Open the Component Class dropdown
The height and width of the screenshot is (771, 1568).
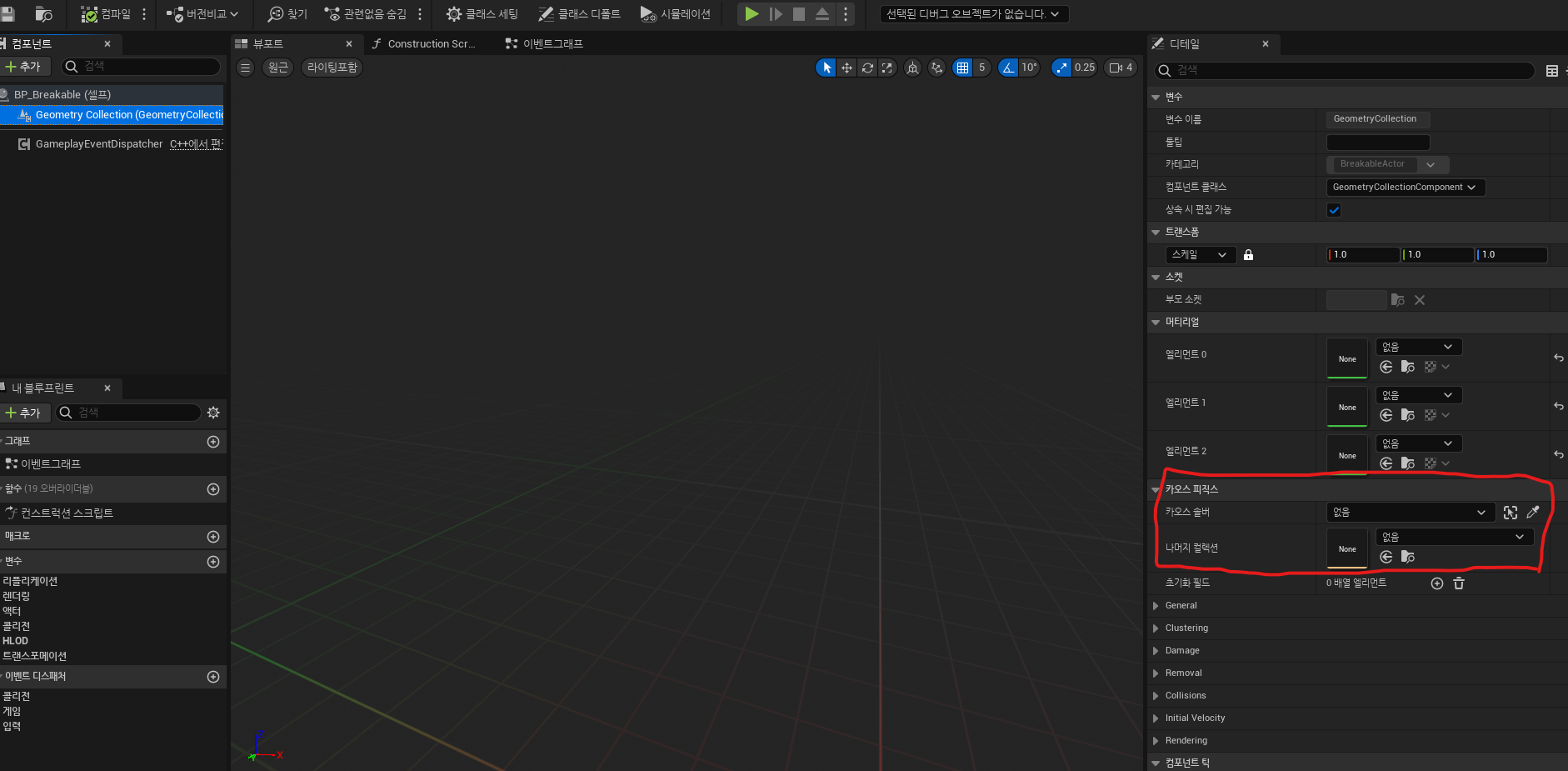coord(1406,188)
